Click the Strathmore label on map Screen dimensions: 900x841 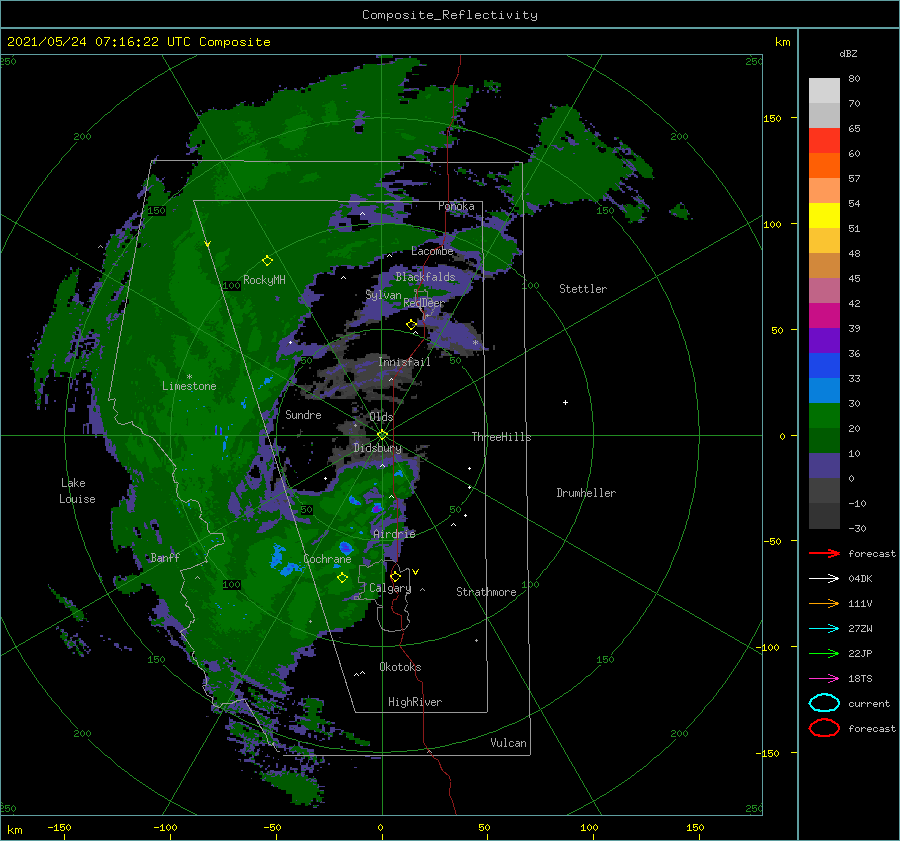[x=486, y=592]
